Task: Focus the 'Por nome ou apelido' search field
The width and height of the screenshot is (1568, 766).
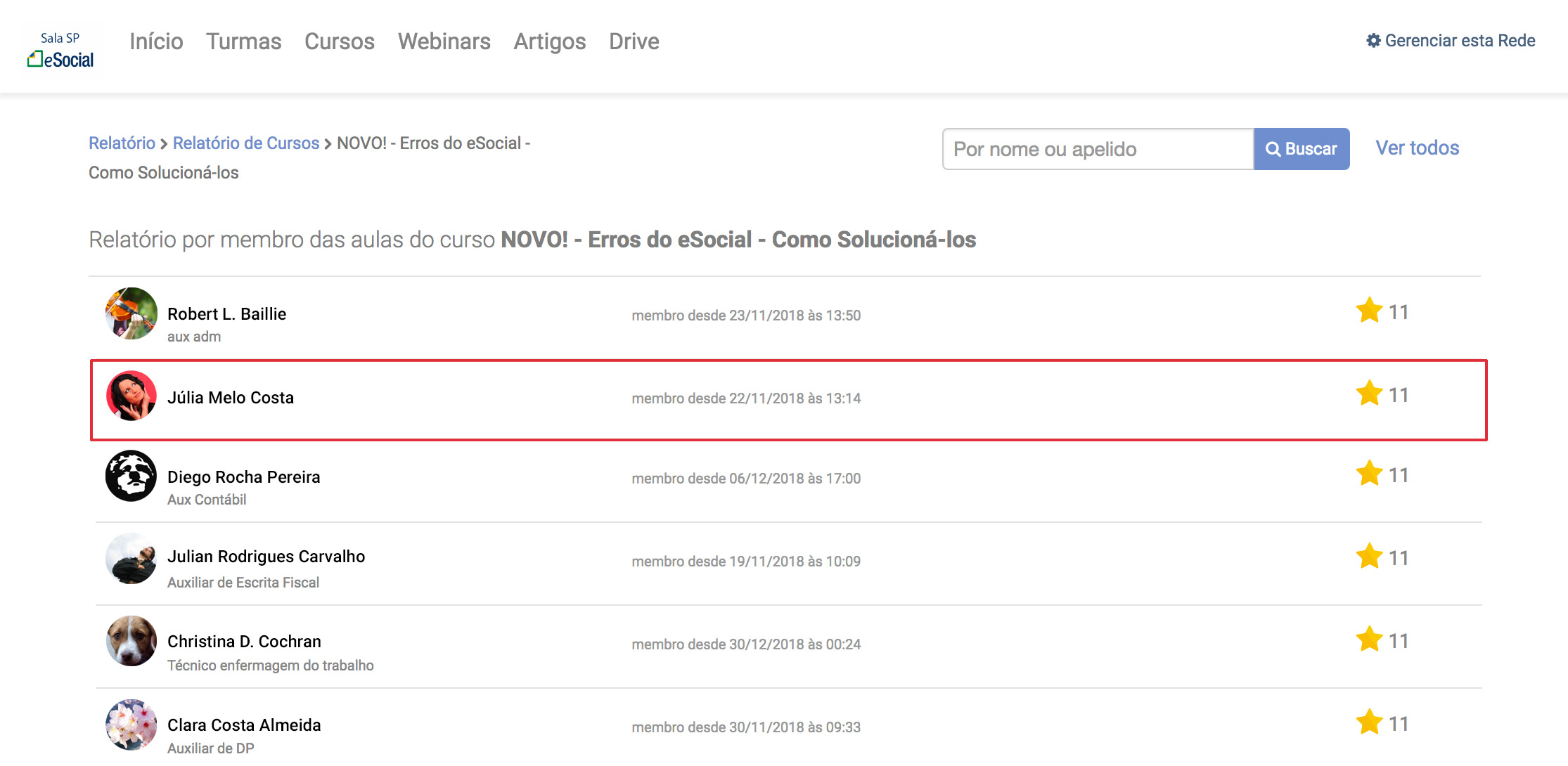Action: click(x=1097, y=149)
